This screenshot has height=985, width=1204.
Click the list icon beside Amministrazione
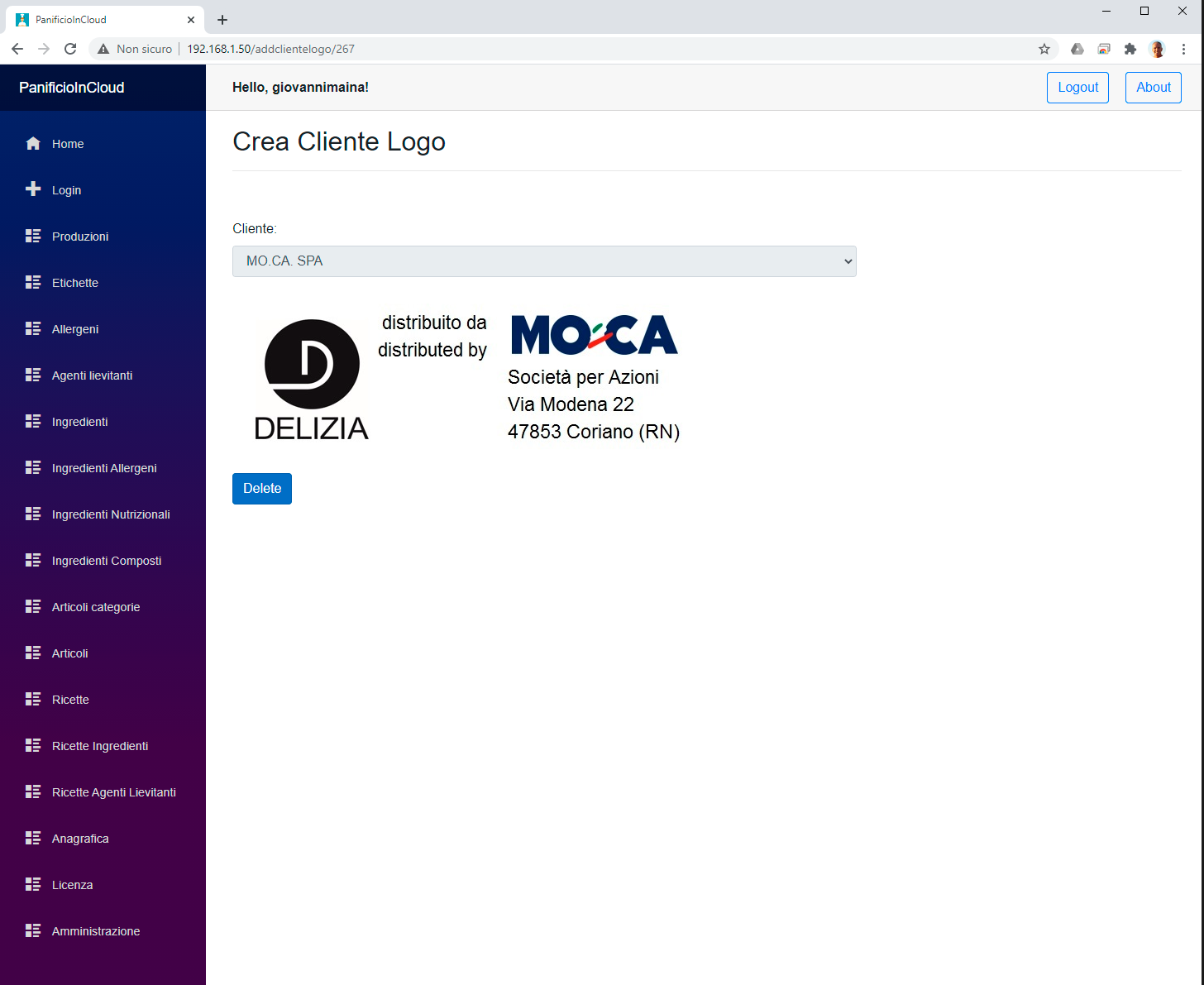point(33,930)
